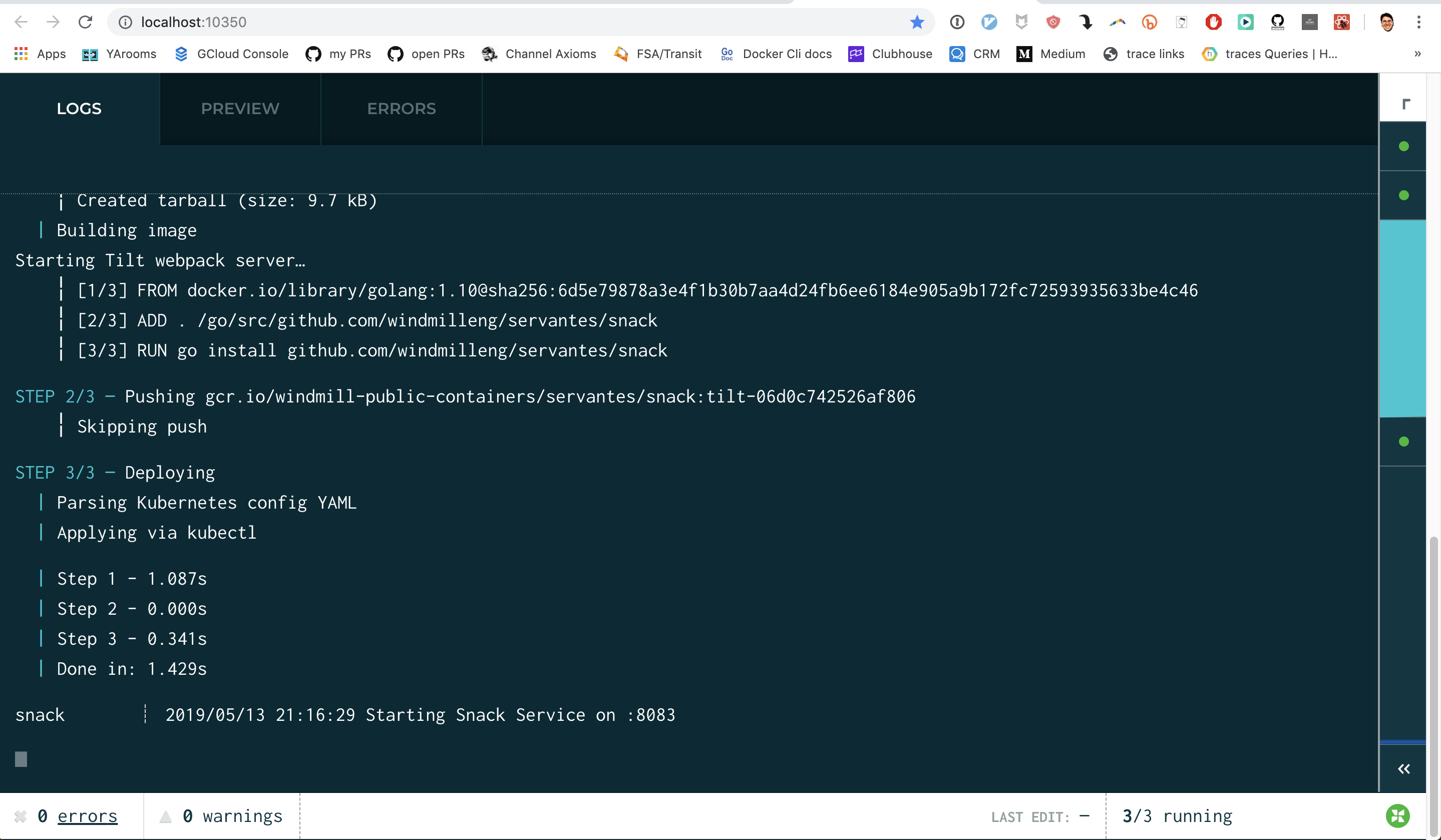Open the trace links bookmark
The height and width of the screenshot is (840, 1441).
tap(1144, 54)
